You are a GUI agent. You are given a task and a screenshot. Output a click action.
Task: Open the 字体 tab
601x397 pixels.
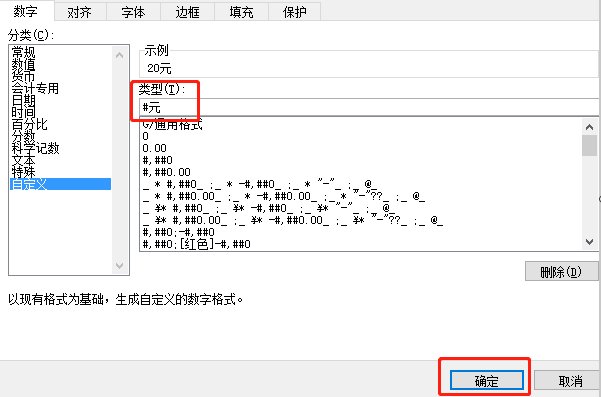(x=133, y=12)
